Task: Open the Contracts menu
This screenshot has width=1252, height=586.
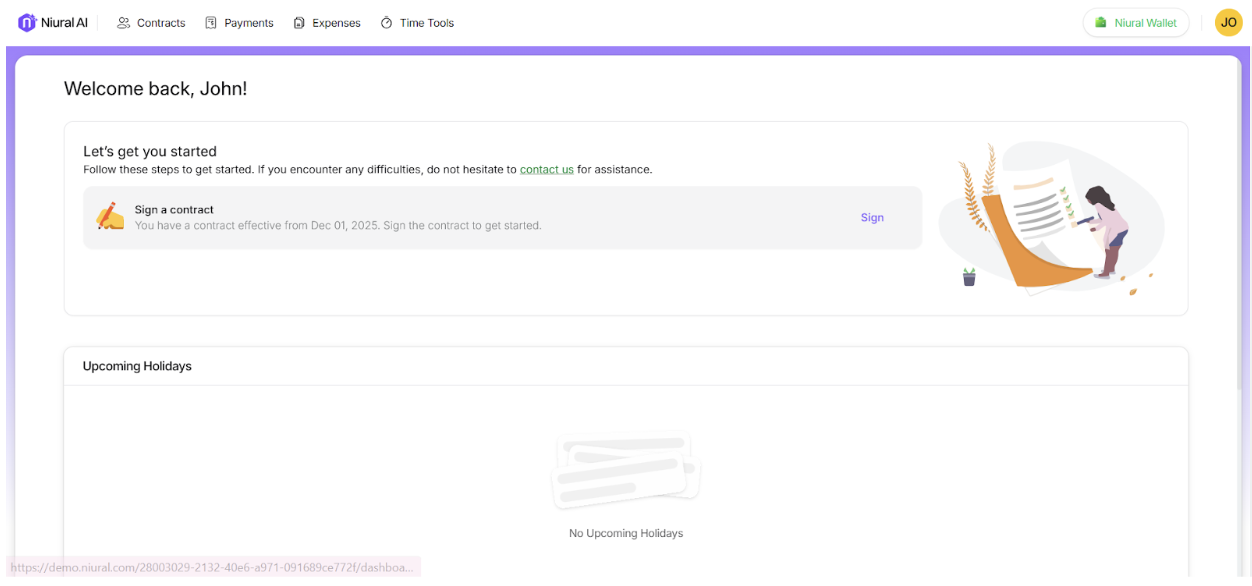Action: point(151,23)
